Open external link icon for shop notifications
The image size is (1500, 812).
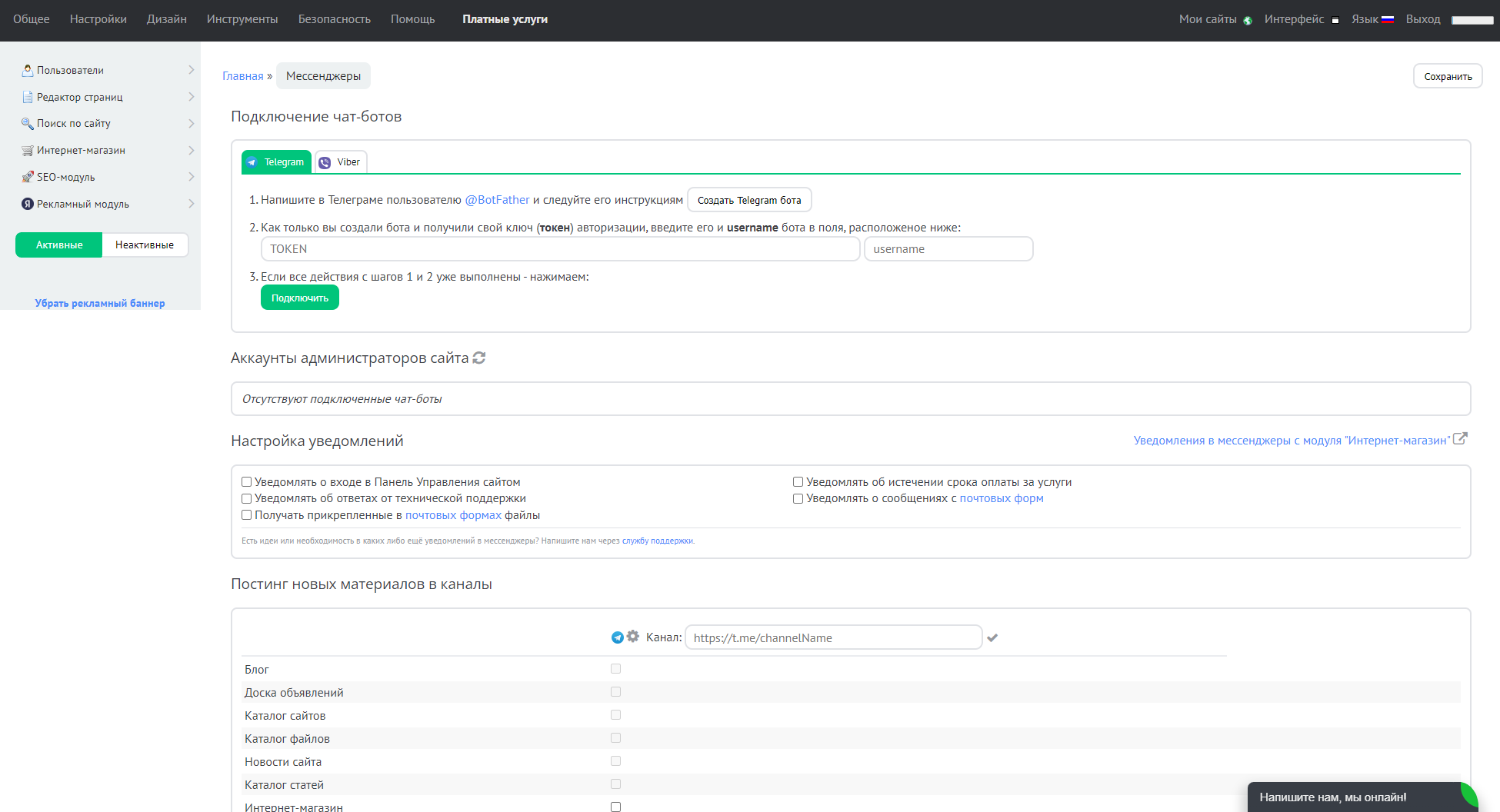1460,439
